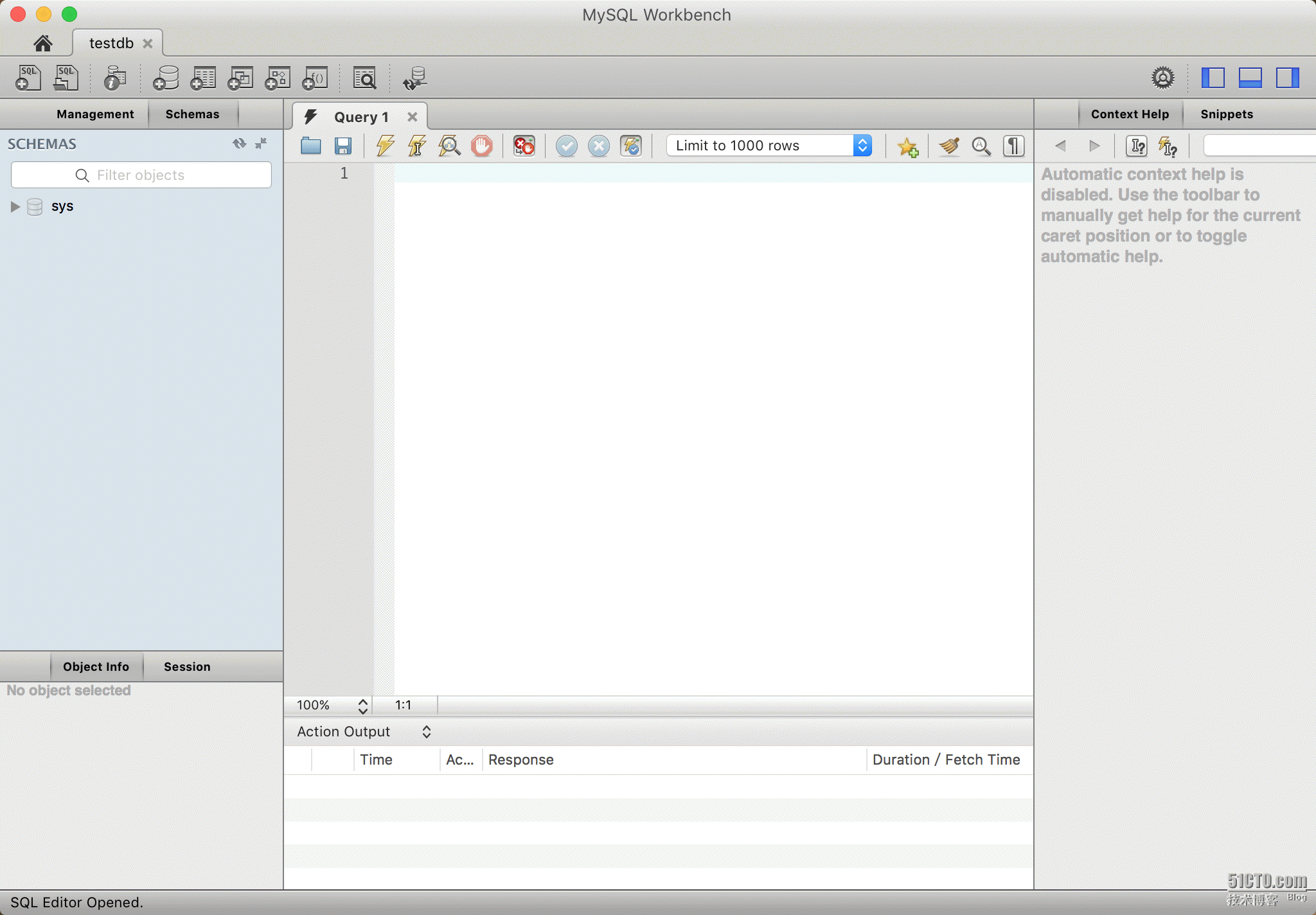Image resolution: width=1316 pixels, height=915 pixels.
Task: Close the Query 1 tab
Action: tap(413, 117)
